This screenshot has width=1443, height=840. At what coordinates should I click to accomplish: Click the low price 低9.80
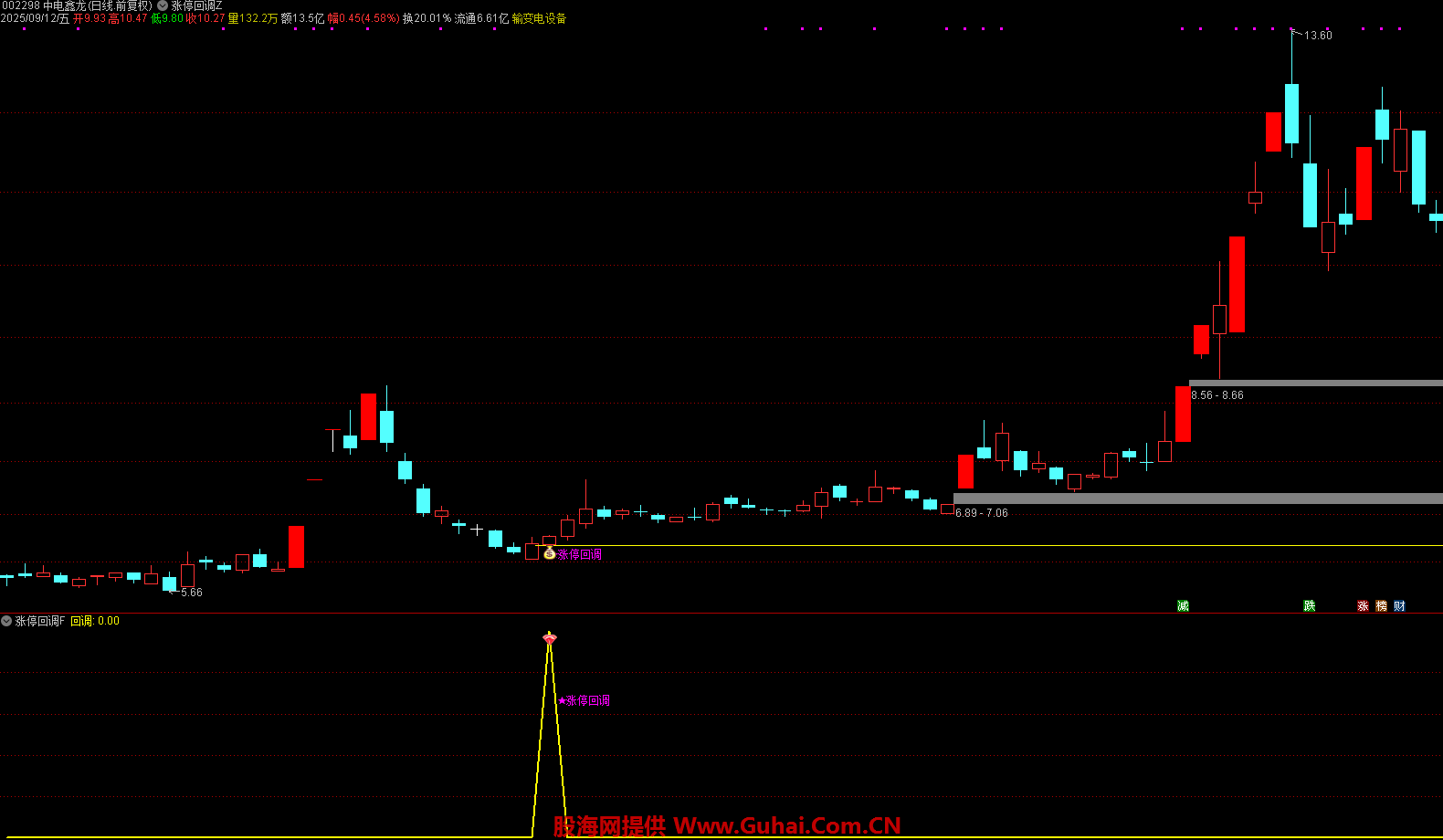[x=167, y=18]
